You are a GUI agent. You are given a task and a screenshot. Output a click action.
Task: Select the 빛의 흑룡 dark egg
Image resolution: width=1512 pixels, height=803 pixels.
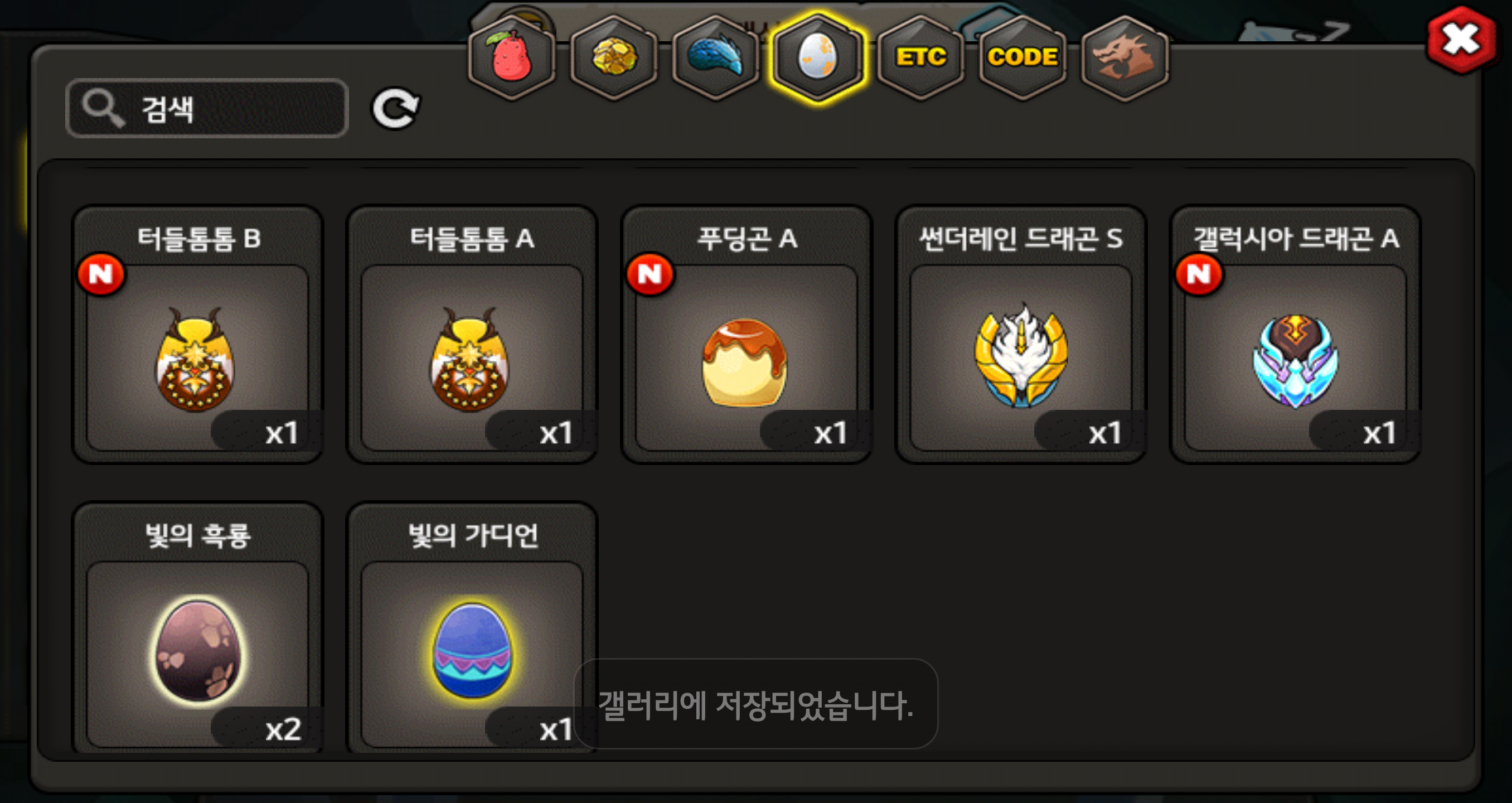(198, 627)
